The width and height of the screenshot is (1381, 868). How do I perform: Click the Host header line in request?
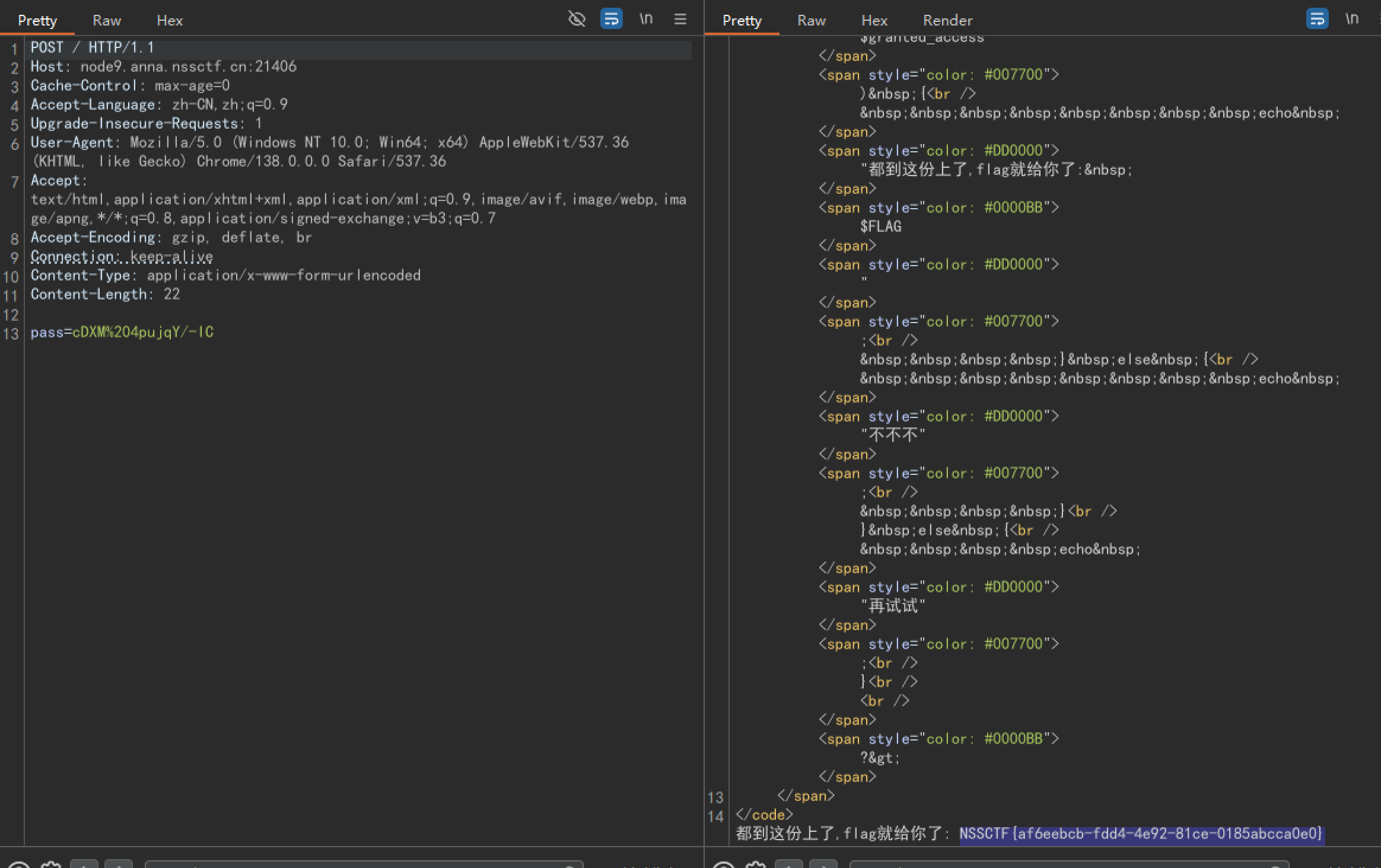tap(163, 66)
